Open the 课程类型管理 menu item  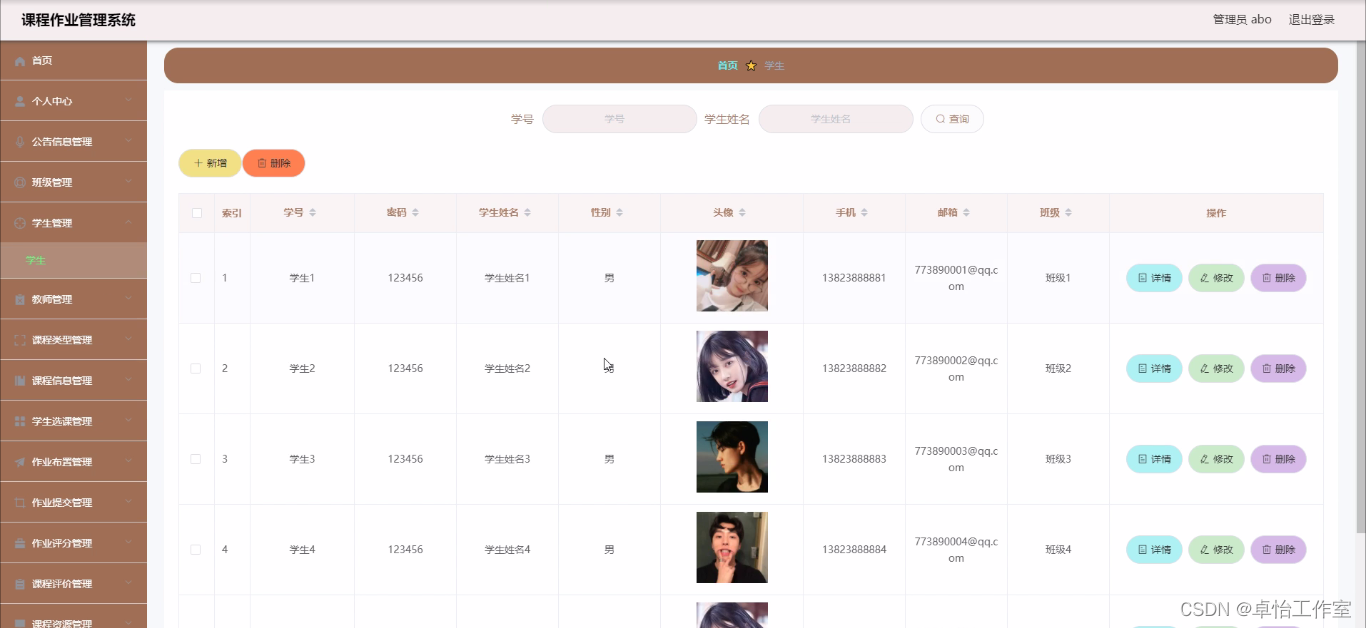click(73, 339)
